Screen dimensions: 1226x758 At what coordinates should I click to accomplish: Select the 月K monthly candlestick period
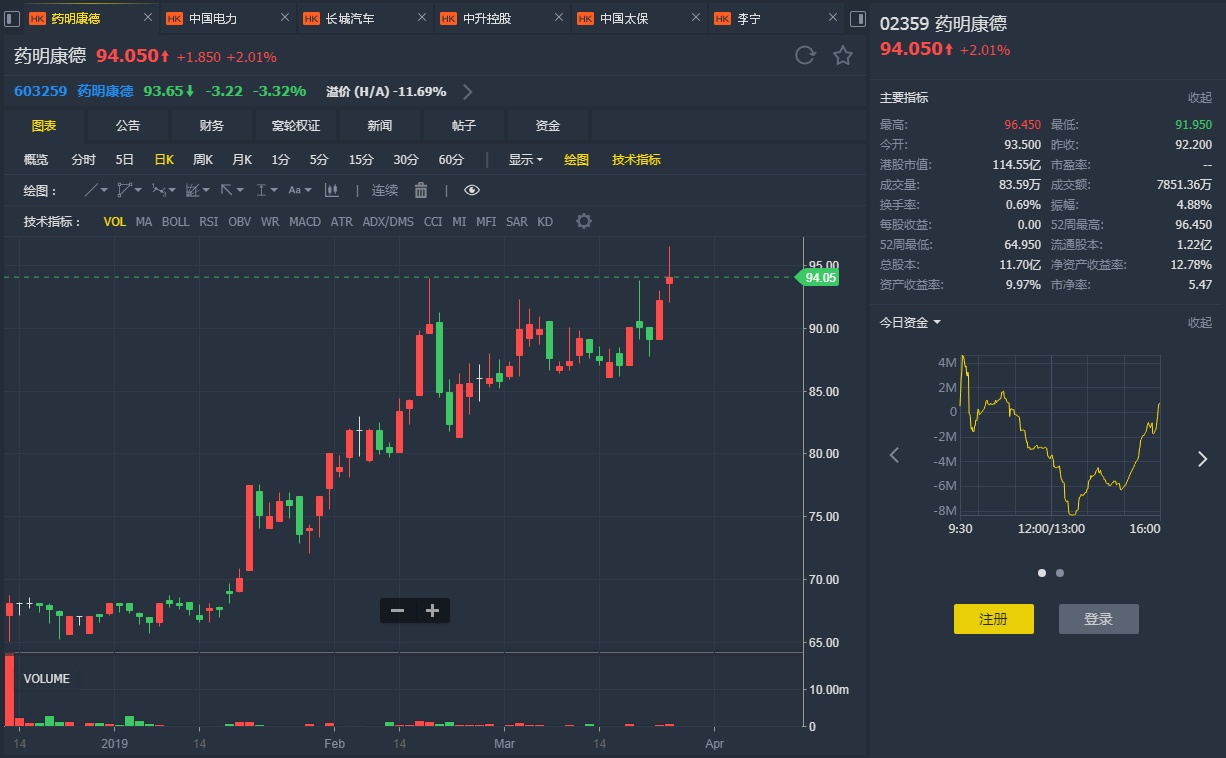click(x=242, y=160)
